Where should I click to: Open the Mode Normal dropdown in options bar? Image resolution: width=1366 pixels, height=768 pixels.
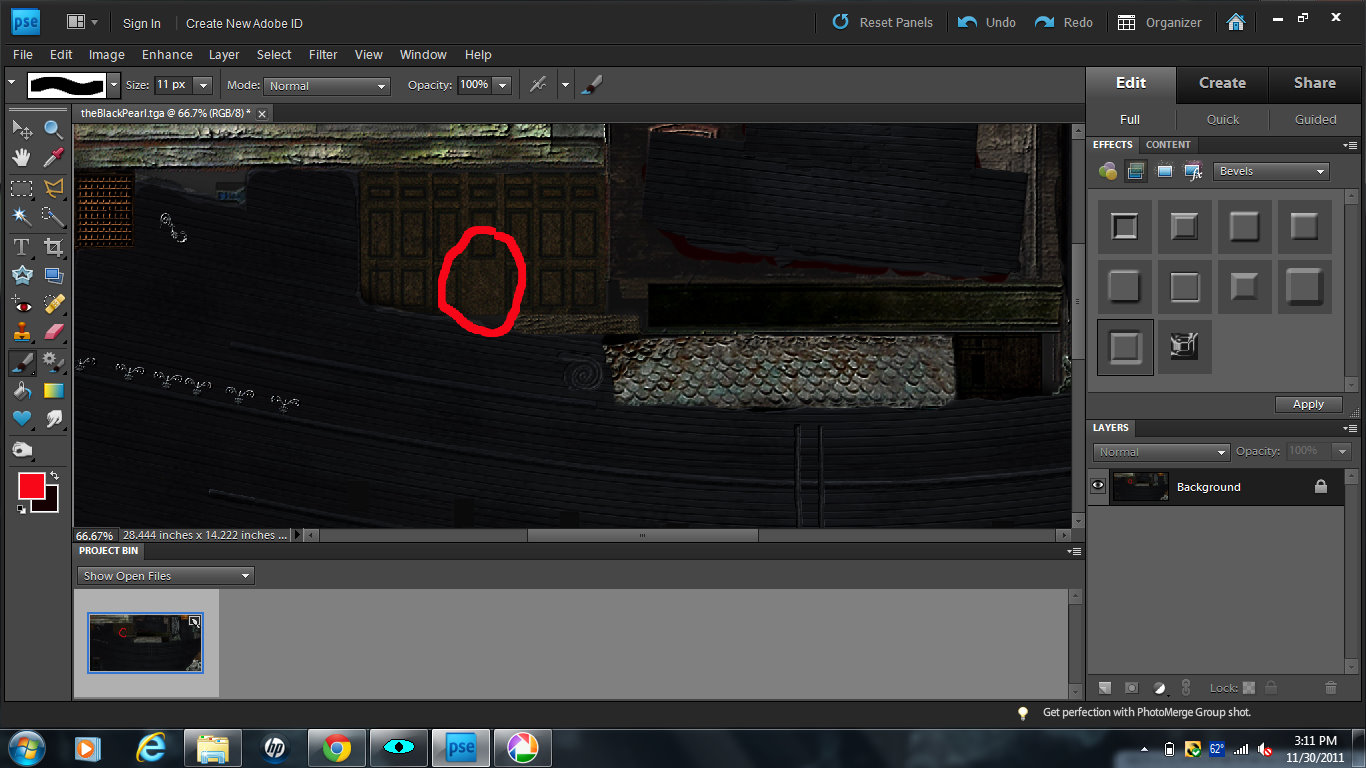pyautogui.click(x=327, y=86)
